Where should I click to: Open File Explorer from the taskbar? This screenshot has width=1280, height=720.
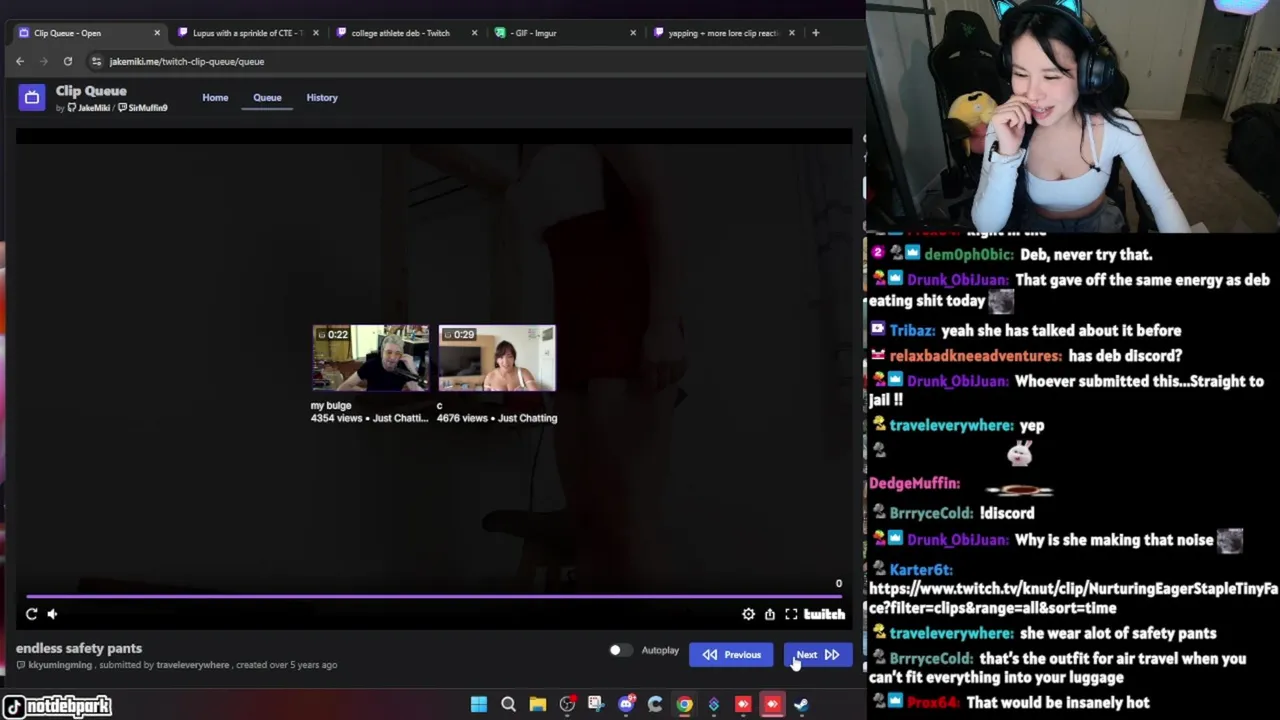coord(538,704)
